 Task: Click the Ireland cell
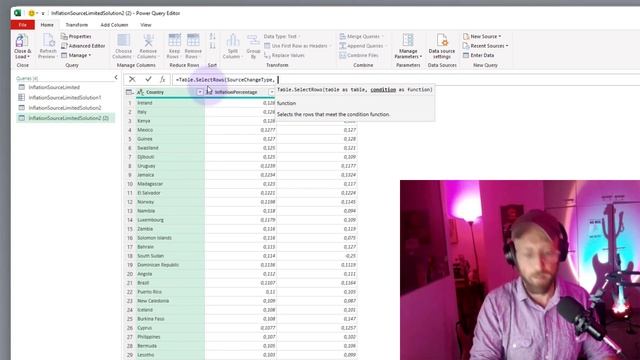pyautogui.click(x=170, y=103)
